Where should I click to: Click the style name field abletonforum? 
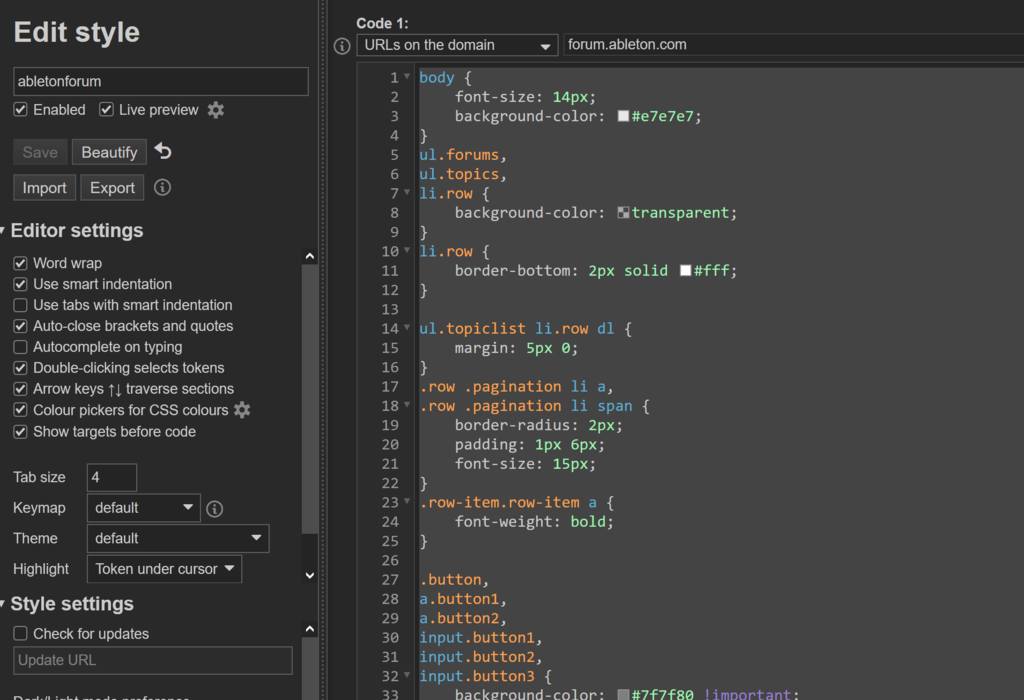(161, 82)
